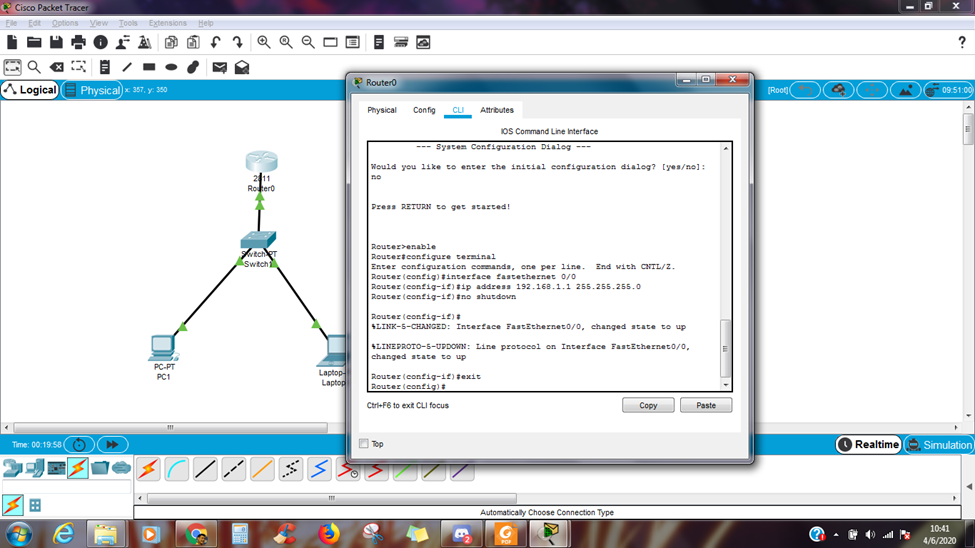The width and height of the screenshot is (975, 548).
Task: Copy selection using the toolbar copy icon
Action: point(171,42)
